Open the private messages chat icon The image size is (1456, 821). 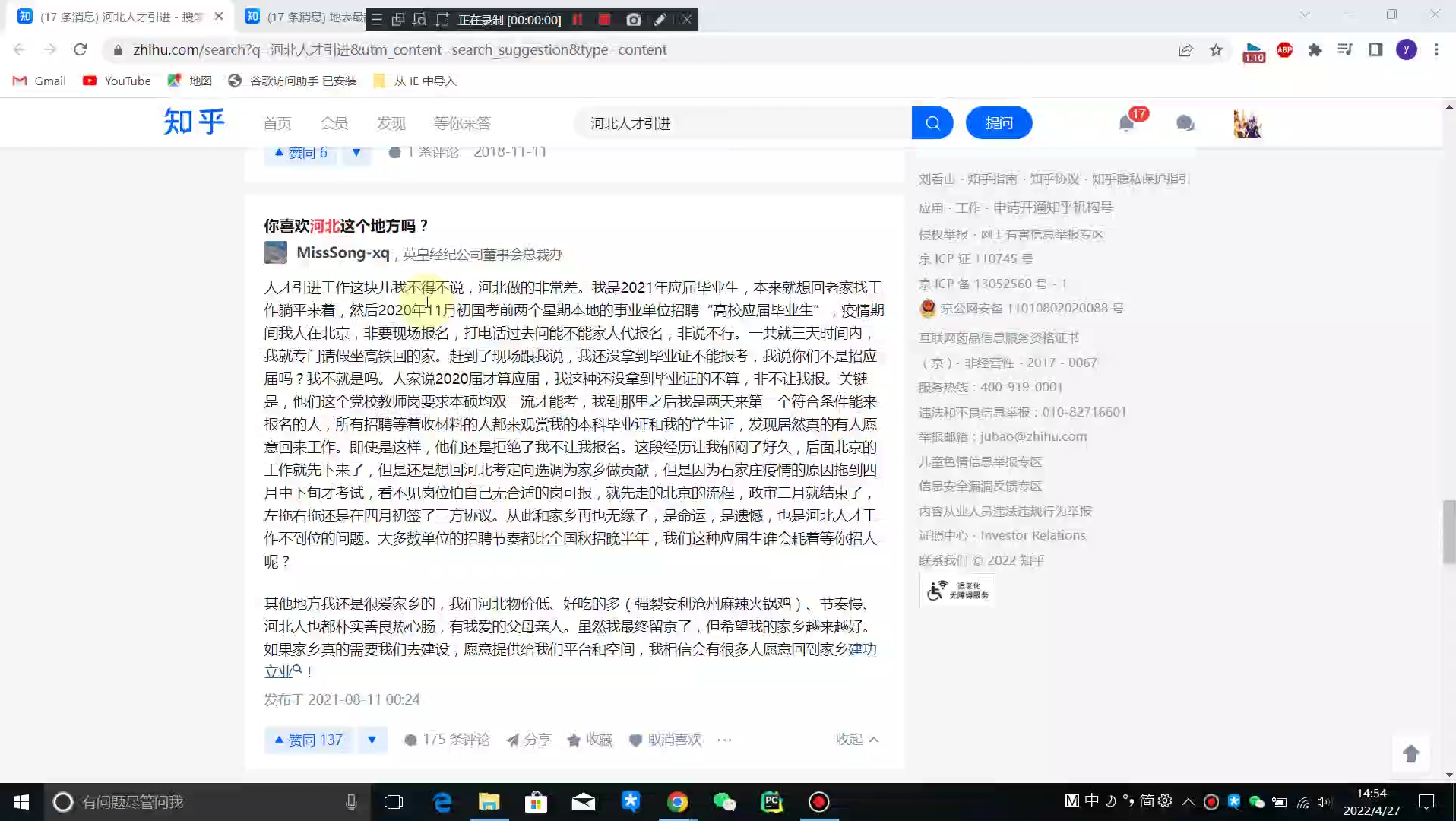pos(1185,123)
